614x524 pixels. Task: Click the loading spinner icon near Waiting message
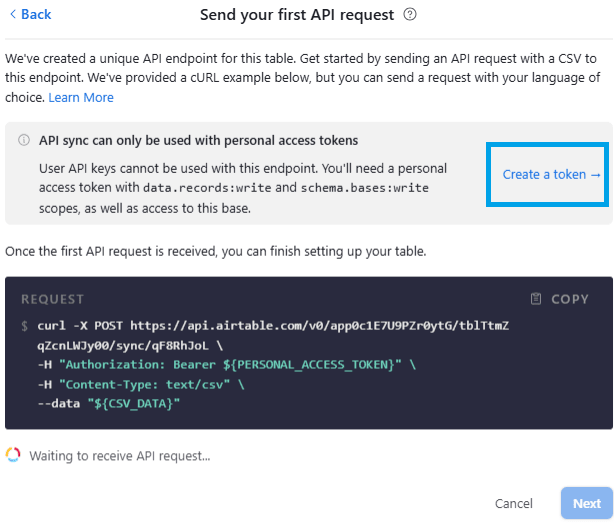(x=13, y=455)
